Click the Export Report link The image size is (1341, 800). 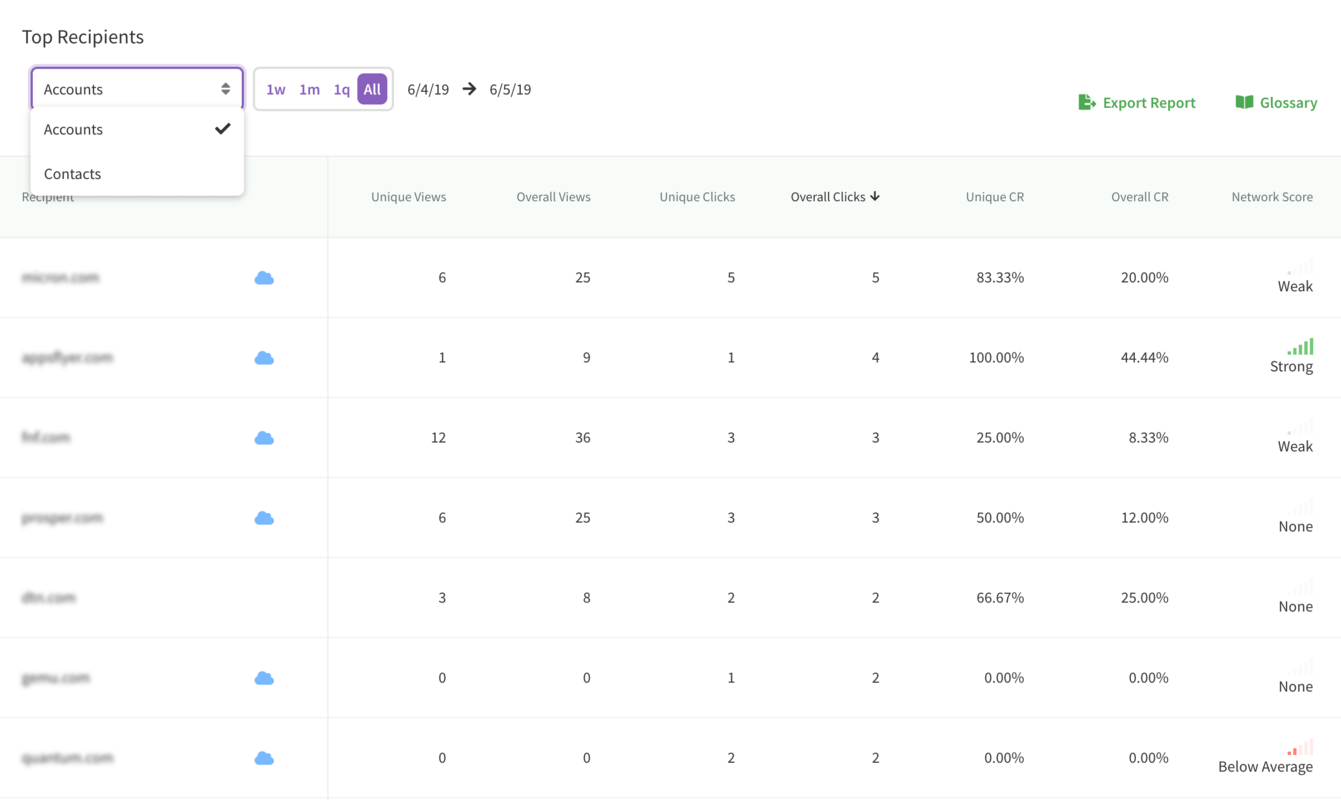coord(1148,102)
